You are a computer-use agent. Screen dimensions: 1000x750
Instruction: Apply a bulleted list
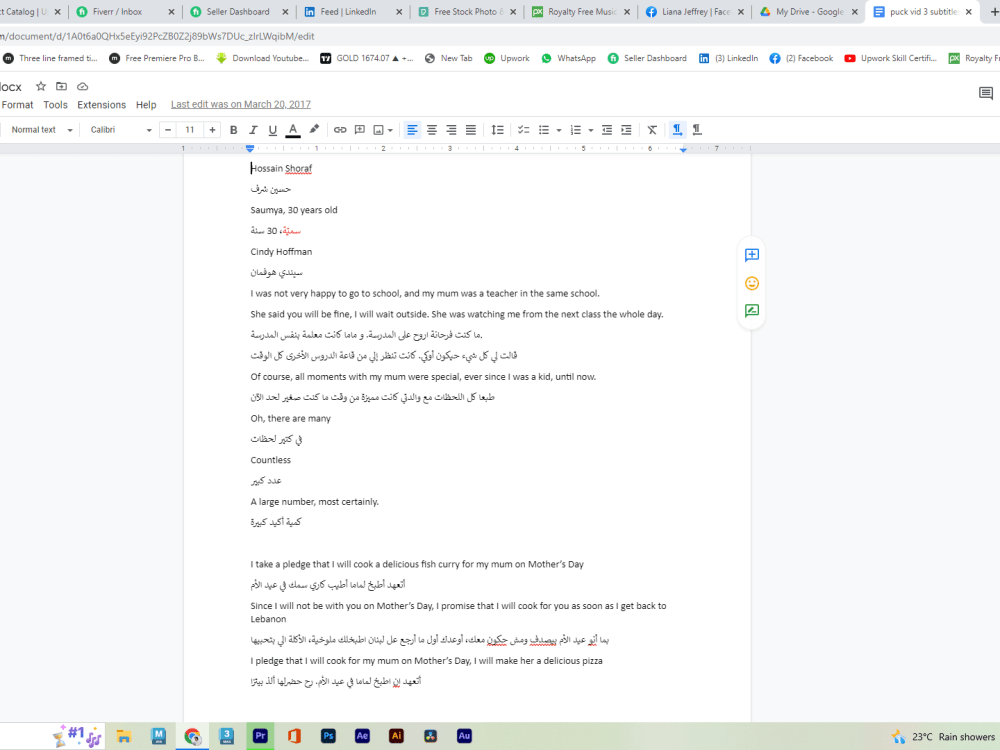pyautogui.click(x=543, y=130)
